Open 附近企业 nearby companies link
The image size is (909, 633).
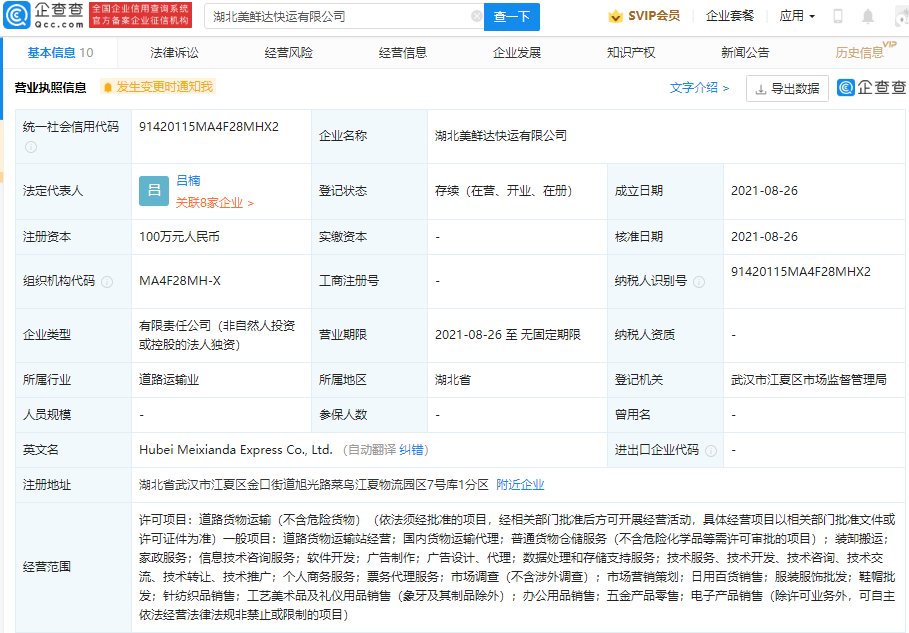(520, 485)
